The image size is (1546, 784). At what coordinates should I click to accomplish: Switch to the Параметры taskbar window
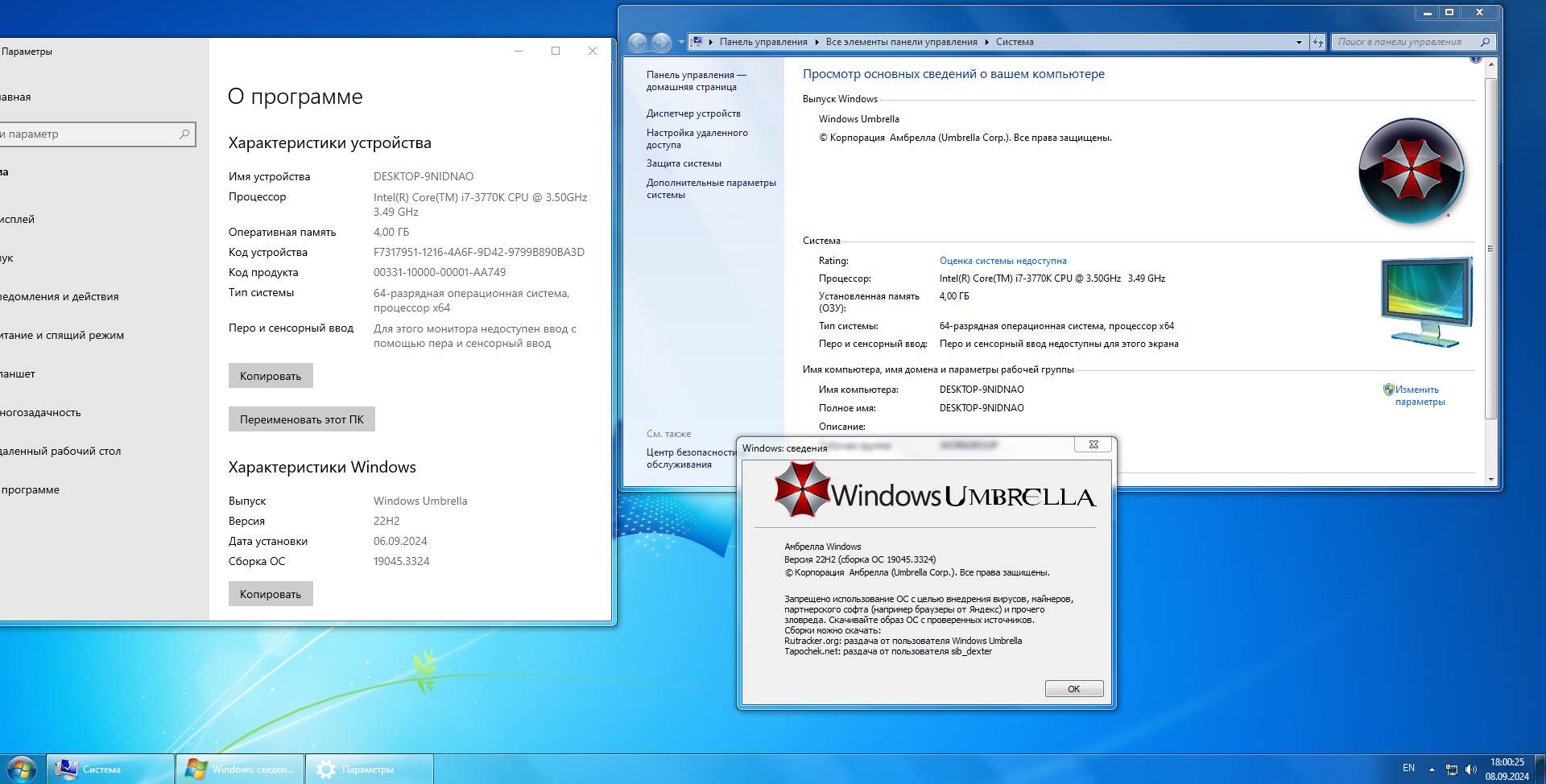click(x=369, y=769)
